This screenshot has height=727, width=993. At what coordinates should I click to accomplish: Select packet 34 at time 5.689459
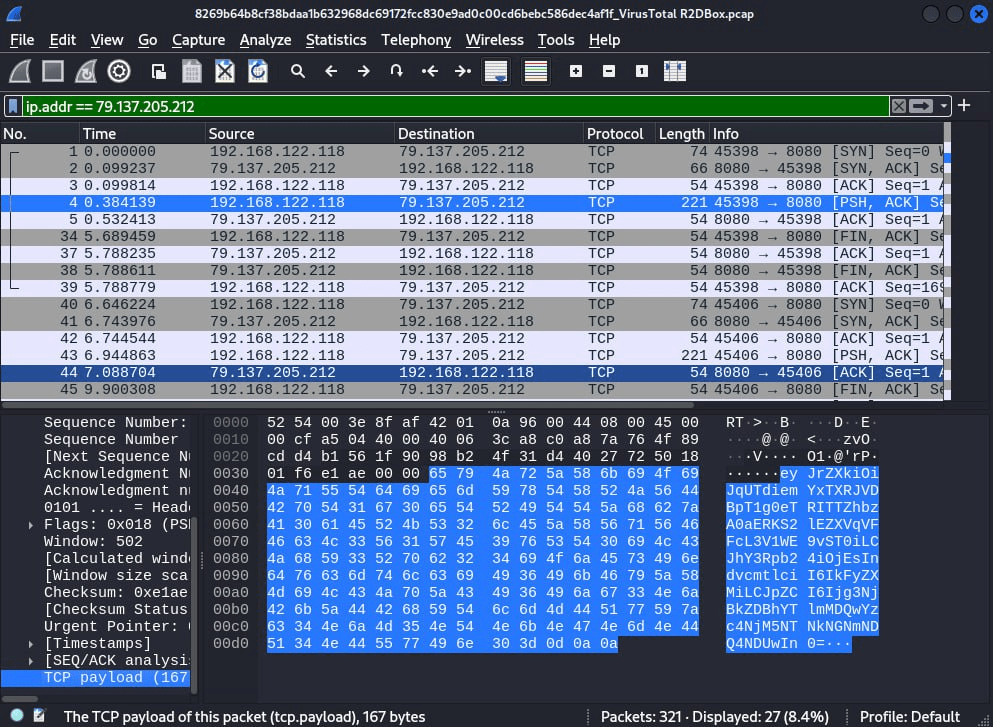click(x=472, y=236)
